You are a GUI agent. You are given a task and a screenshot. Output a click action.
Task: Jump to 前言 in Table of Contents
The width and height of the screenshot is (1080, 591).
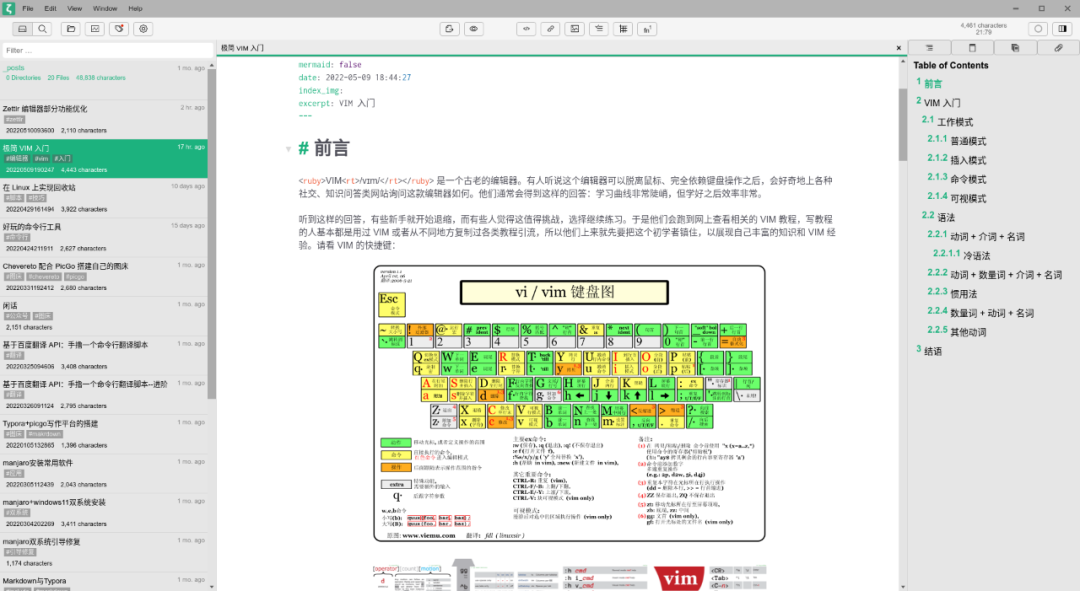coord(933,83)
